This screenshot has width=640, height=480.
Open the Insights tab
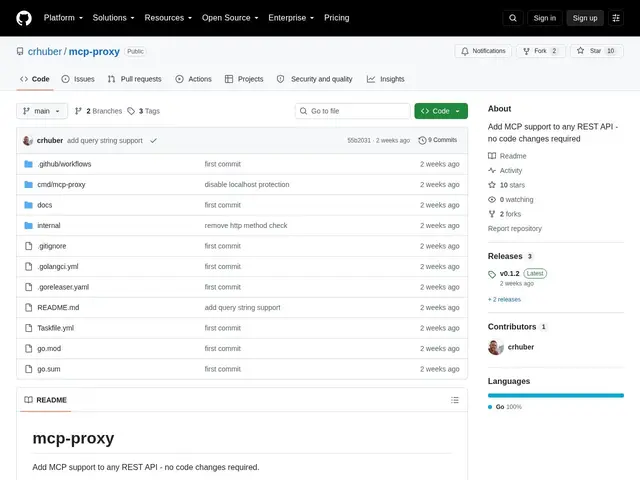coord(385,79)
